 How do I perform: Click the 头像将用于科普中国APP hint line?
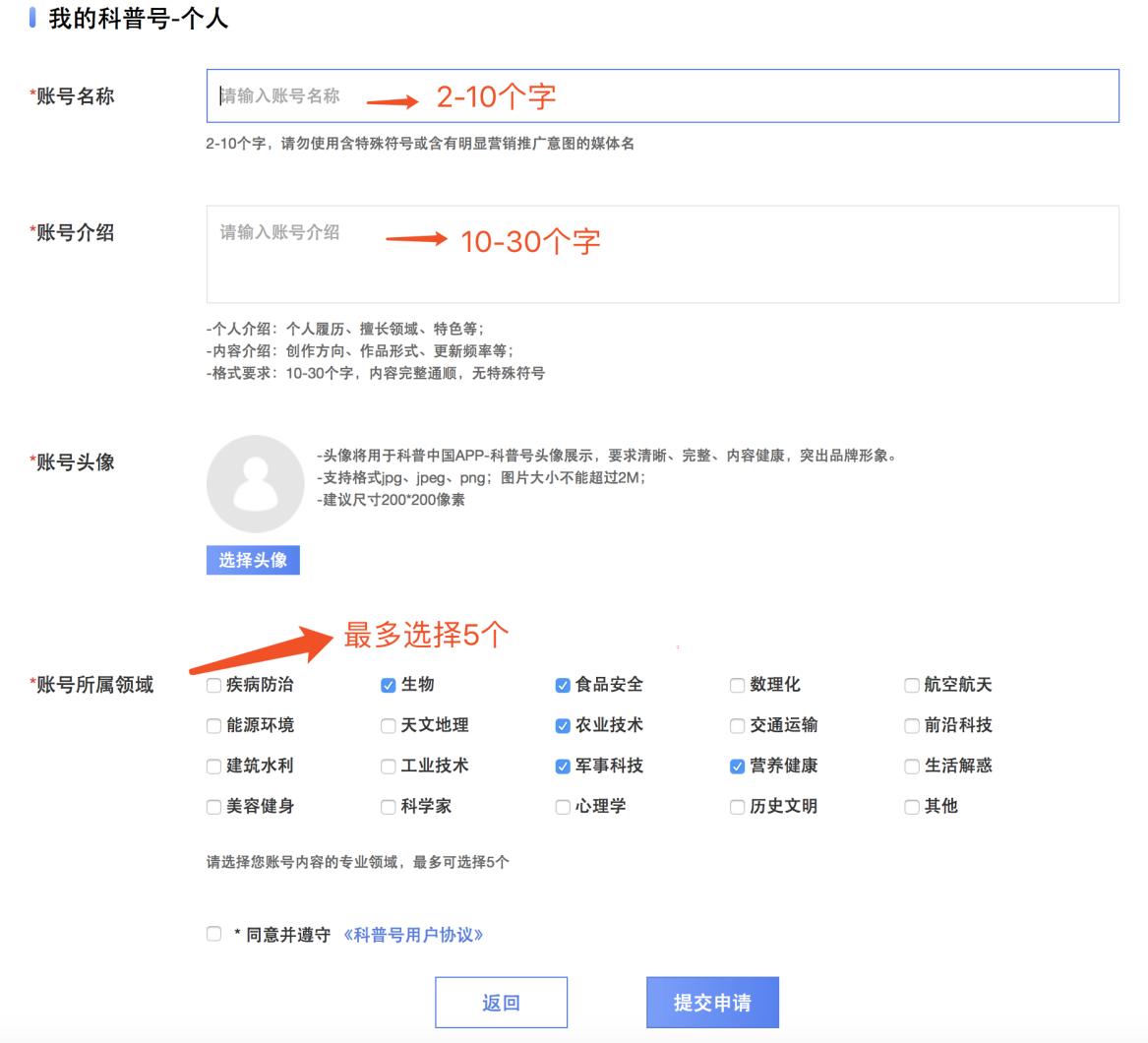[x=606, y=456]
